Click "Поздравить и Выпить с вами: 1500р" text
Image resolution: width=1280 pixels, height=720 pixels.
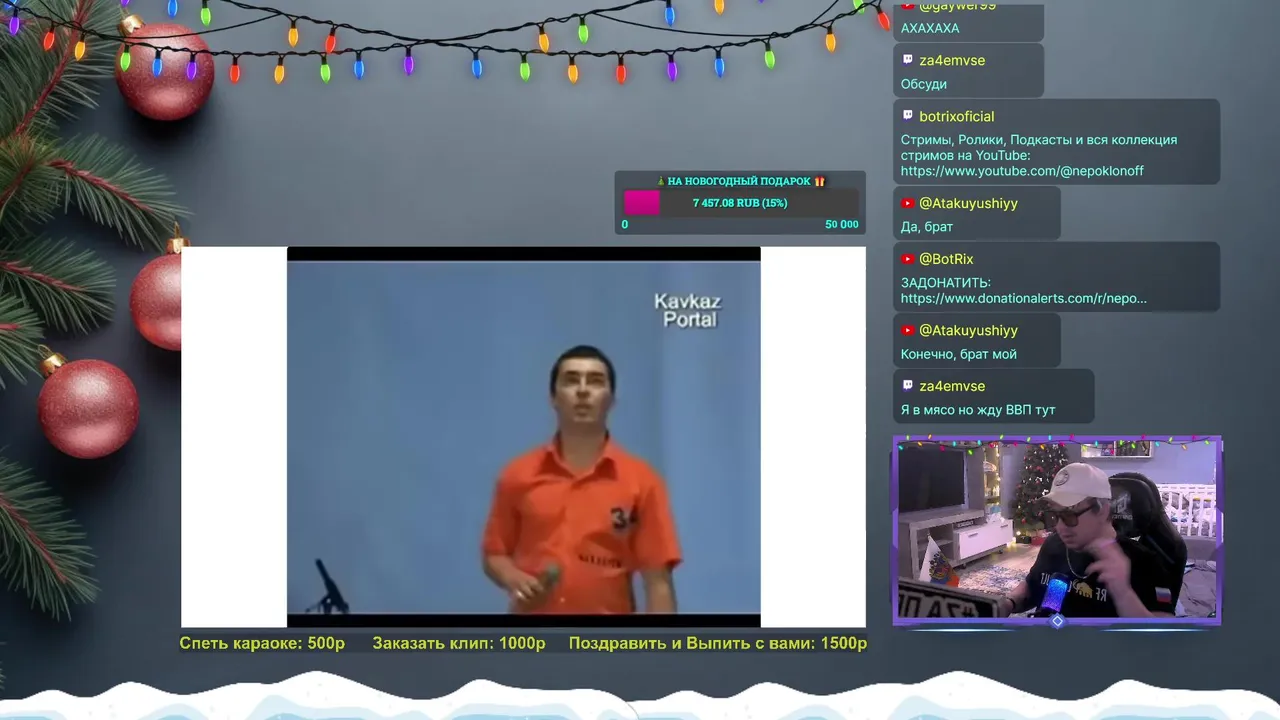coord(718,643)
